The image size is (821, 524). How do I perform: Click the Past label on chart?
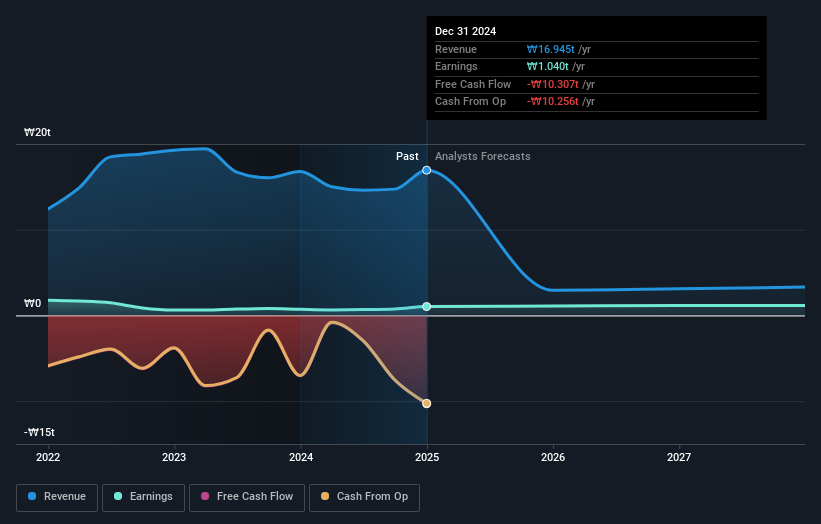[x=407, y=157]
